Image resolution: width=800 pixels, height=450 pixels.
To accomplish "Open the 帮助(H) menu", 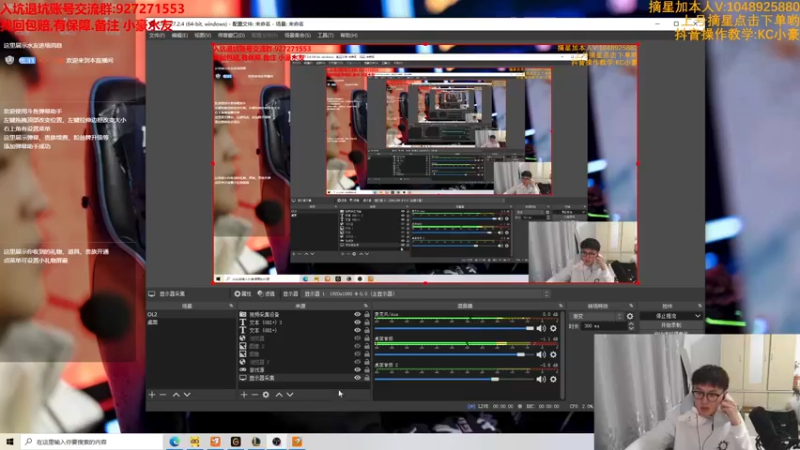I will click(x=349, y=35).
